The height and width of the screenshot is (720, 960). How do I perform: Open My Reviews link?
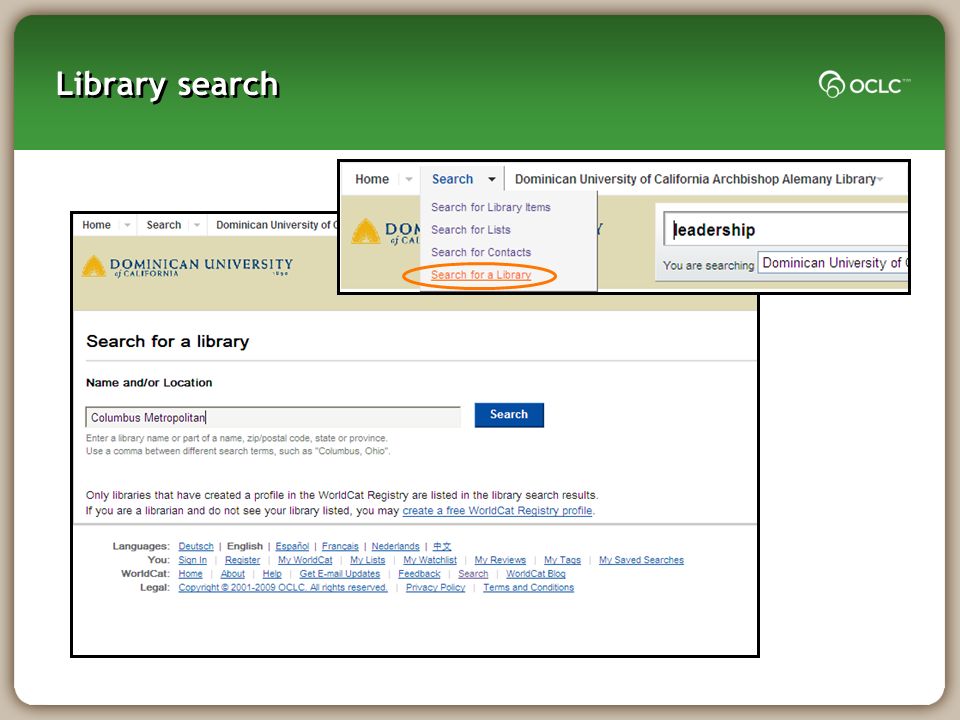pyautogui.click(x=500, y=560)
